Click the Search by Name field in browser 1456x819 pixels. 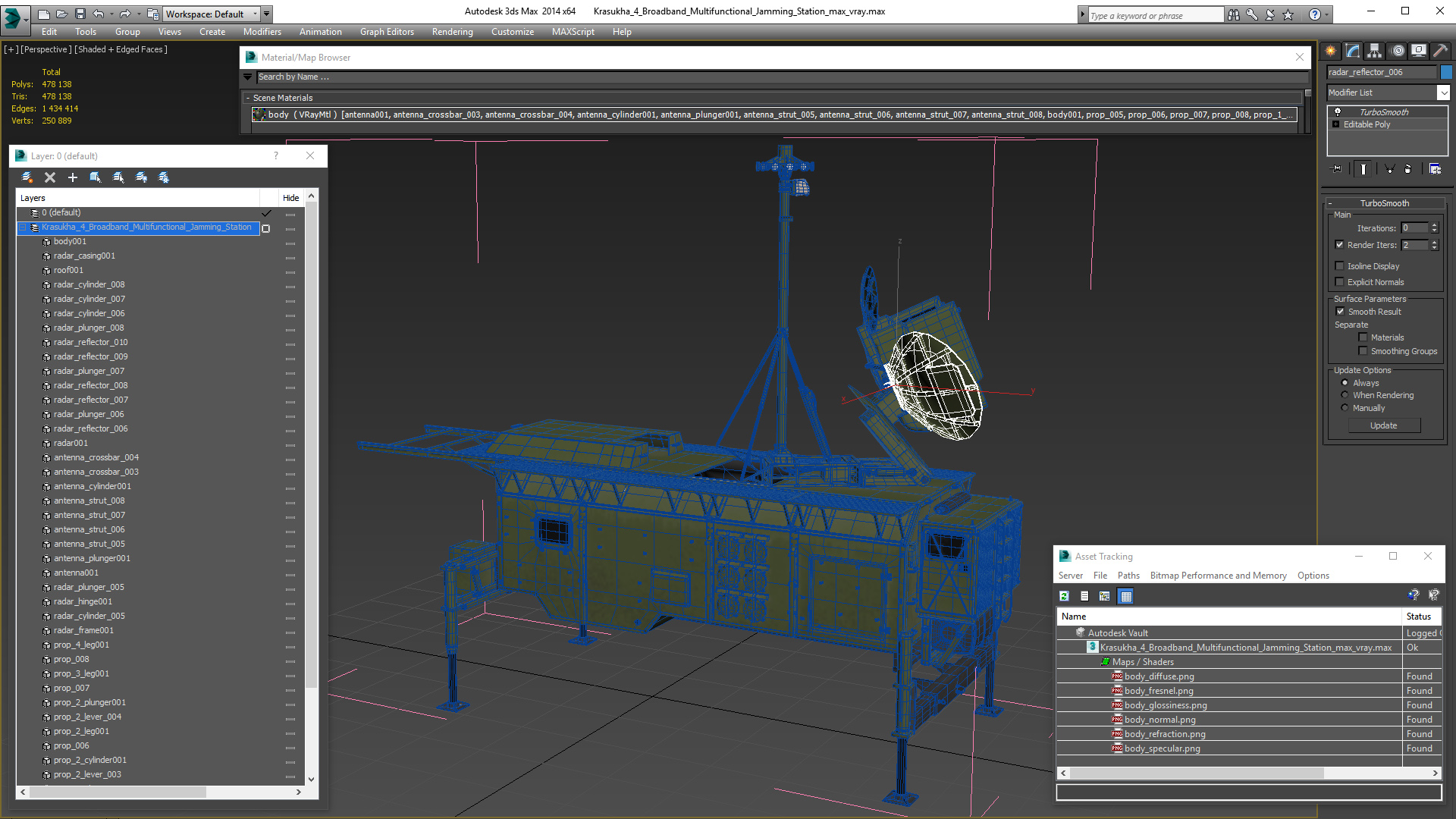click(x=782, y=77)
